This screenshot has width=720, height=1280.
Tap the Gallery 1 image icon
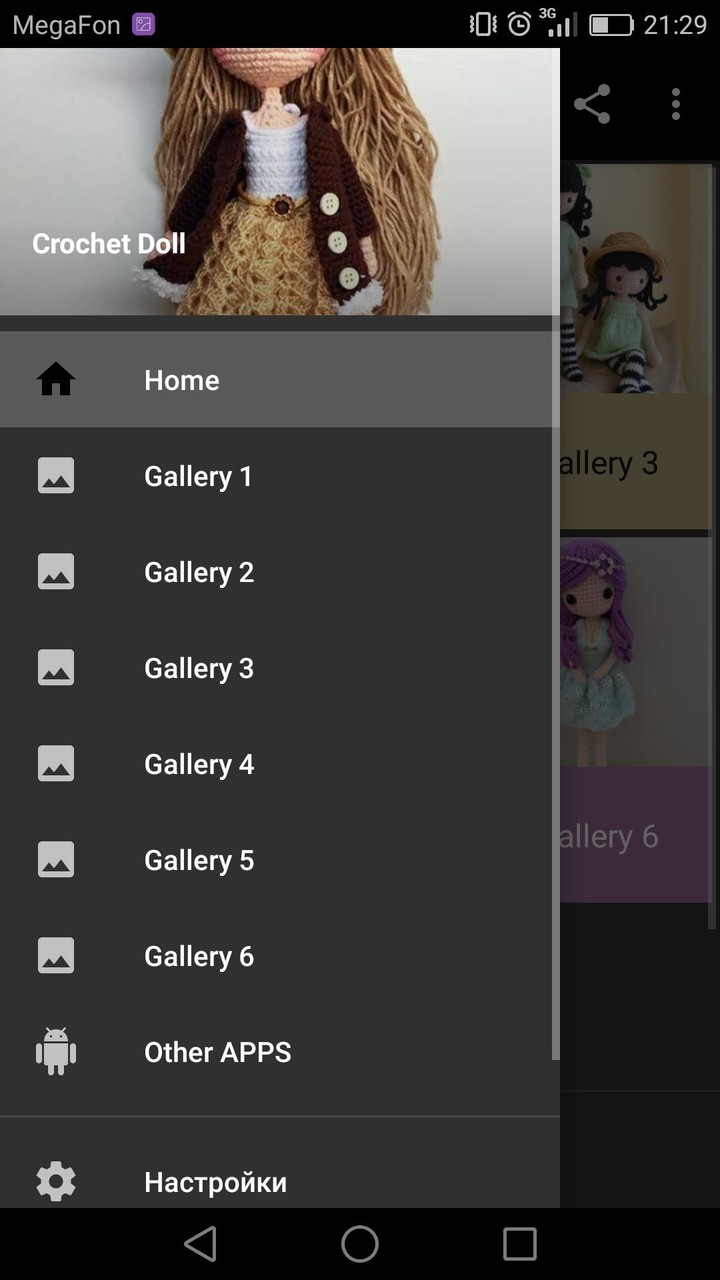click(x=56, y=476)
